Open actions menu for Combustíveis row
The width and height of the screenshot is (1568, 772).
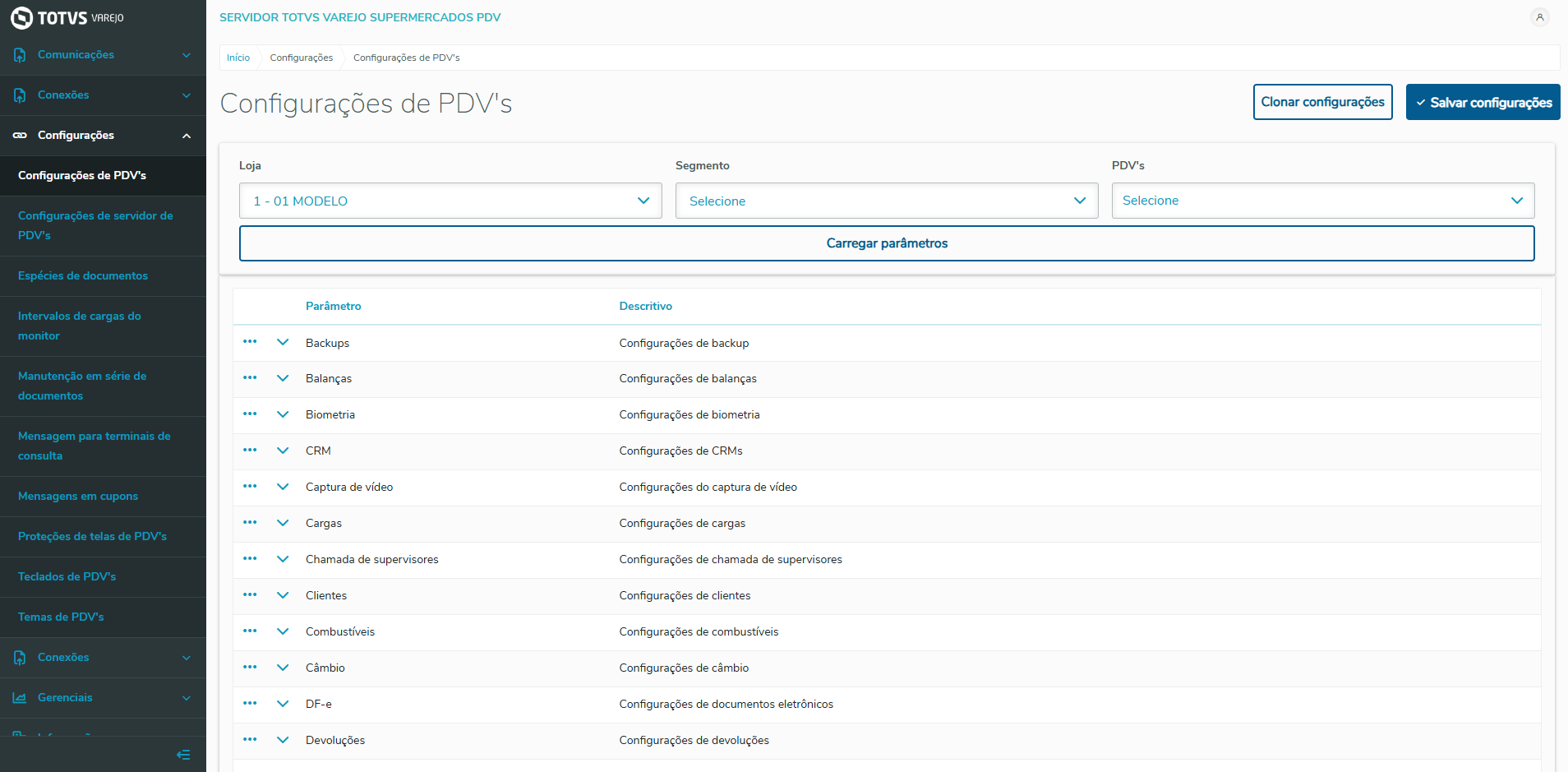pos(250,631)
